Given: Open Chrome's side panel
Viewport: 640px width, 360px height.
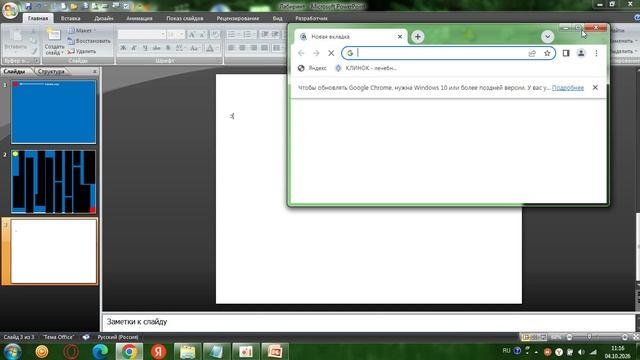Looking at the screenshot, I should (566, 53).
